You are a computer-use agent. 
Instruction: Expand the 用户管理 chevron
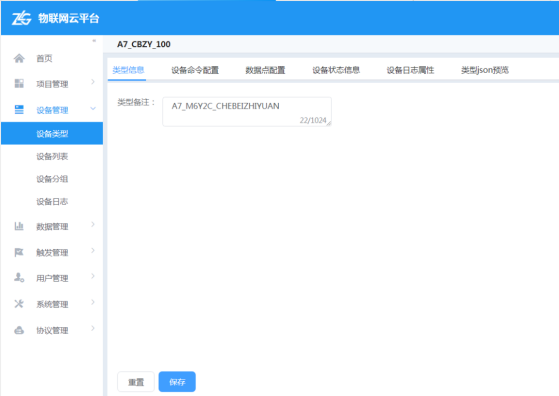93,276
